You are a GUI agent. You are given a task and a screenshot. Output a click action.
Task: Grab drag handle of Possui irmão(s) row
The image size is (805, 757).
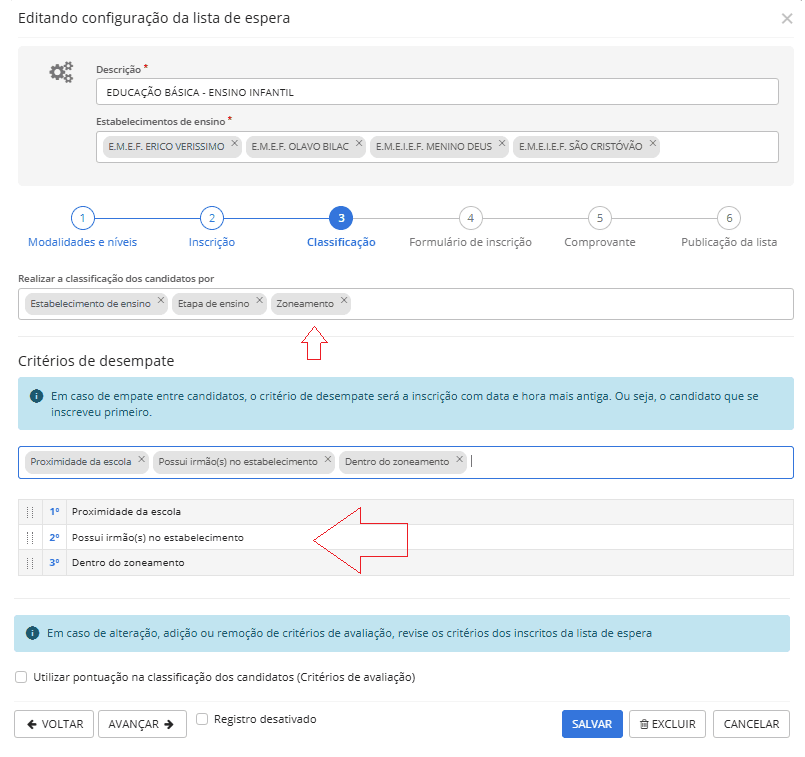click(30, 537)
